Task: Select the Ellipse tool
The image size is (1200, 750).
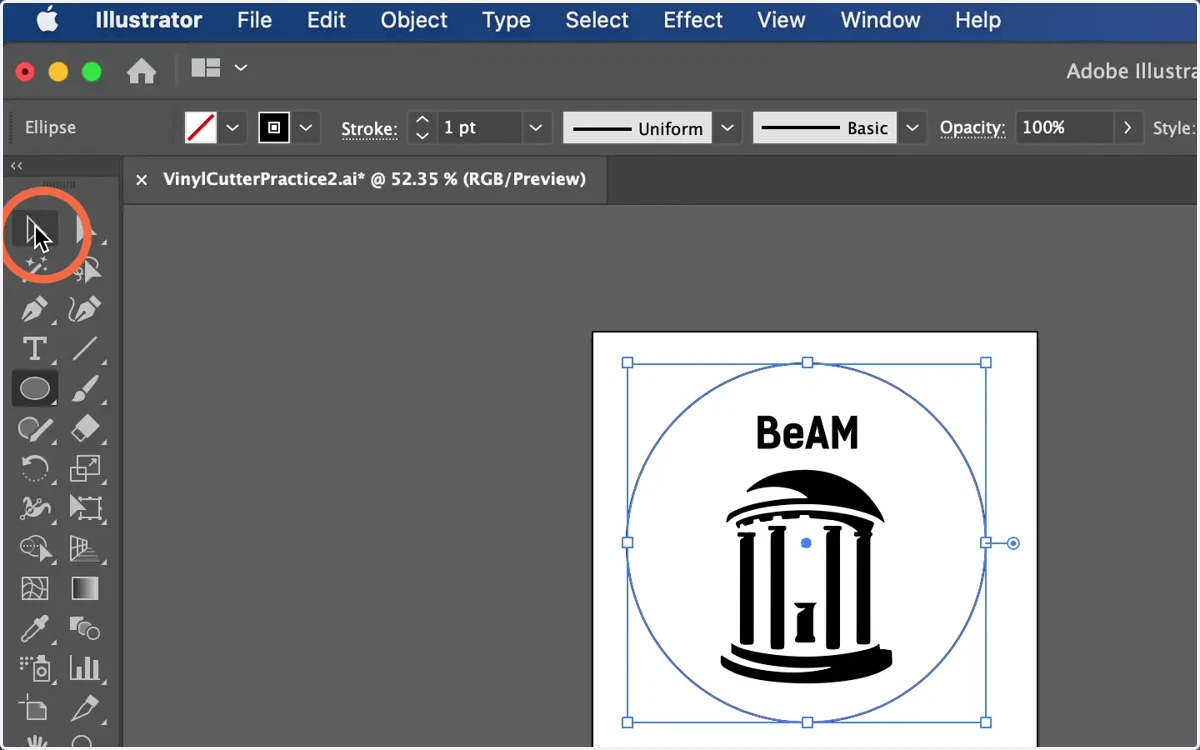Action: (34, 388)
